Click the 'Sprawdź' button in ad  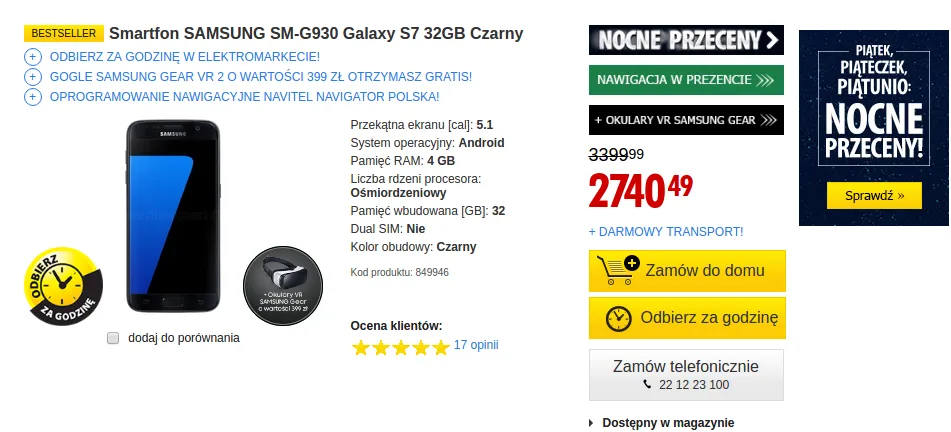tap(874, 196)
